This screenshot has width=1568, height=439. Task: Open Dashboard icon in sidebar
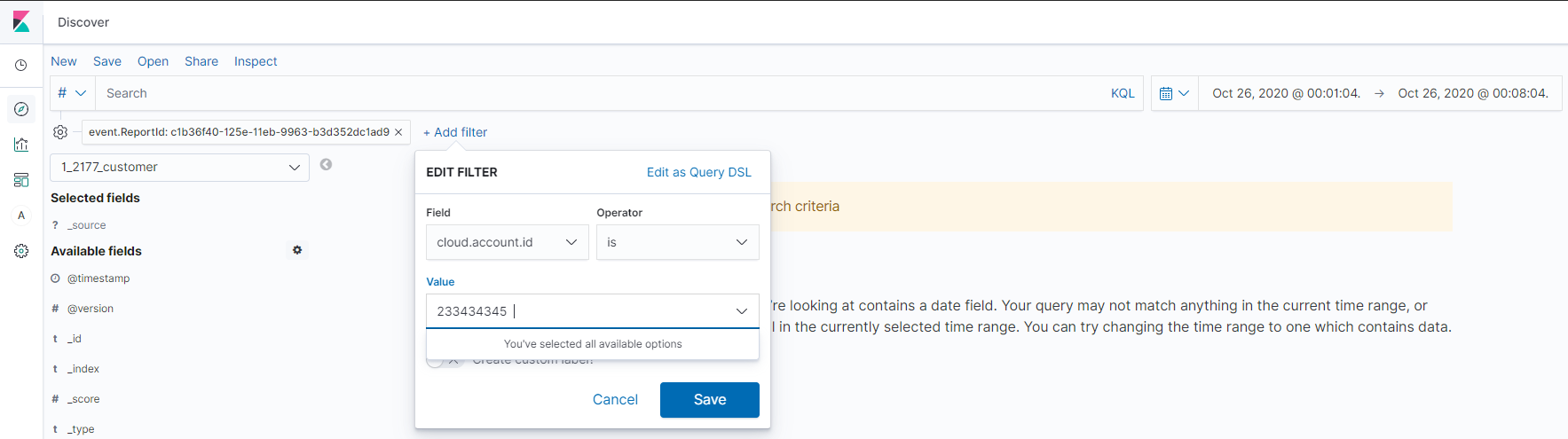tap(21, 180)
